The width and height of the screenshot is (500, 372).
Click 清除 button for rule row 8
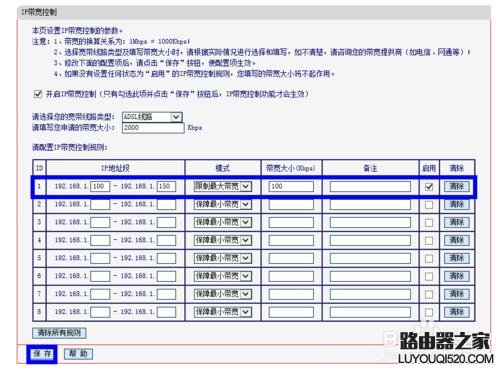tap(457, 312)
